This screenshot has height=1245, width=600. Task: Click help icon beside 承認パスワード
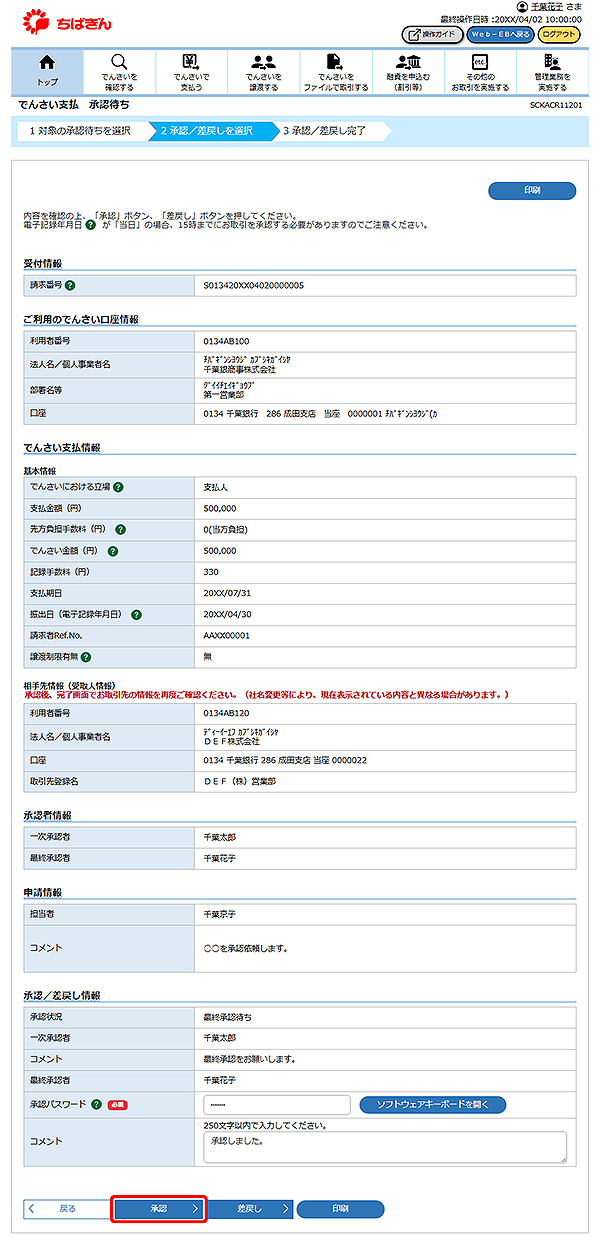[x=96, y=1105]
